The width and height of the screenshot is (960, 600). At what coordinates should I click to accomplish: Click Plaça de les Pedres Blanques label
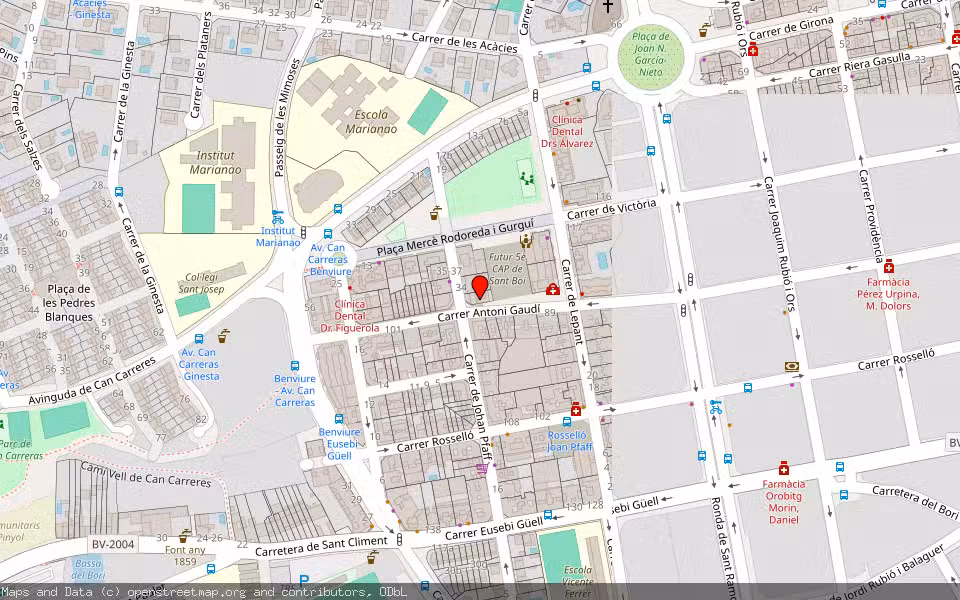coord(69,303)
